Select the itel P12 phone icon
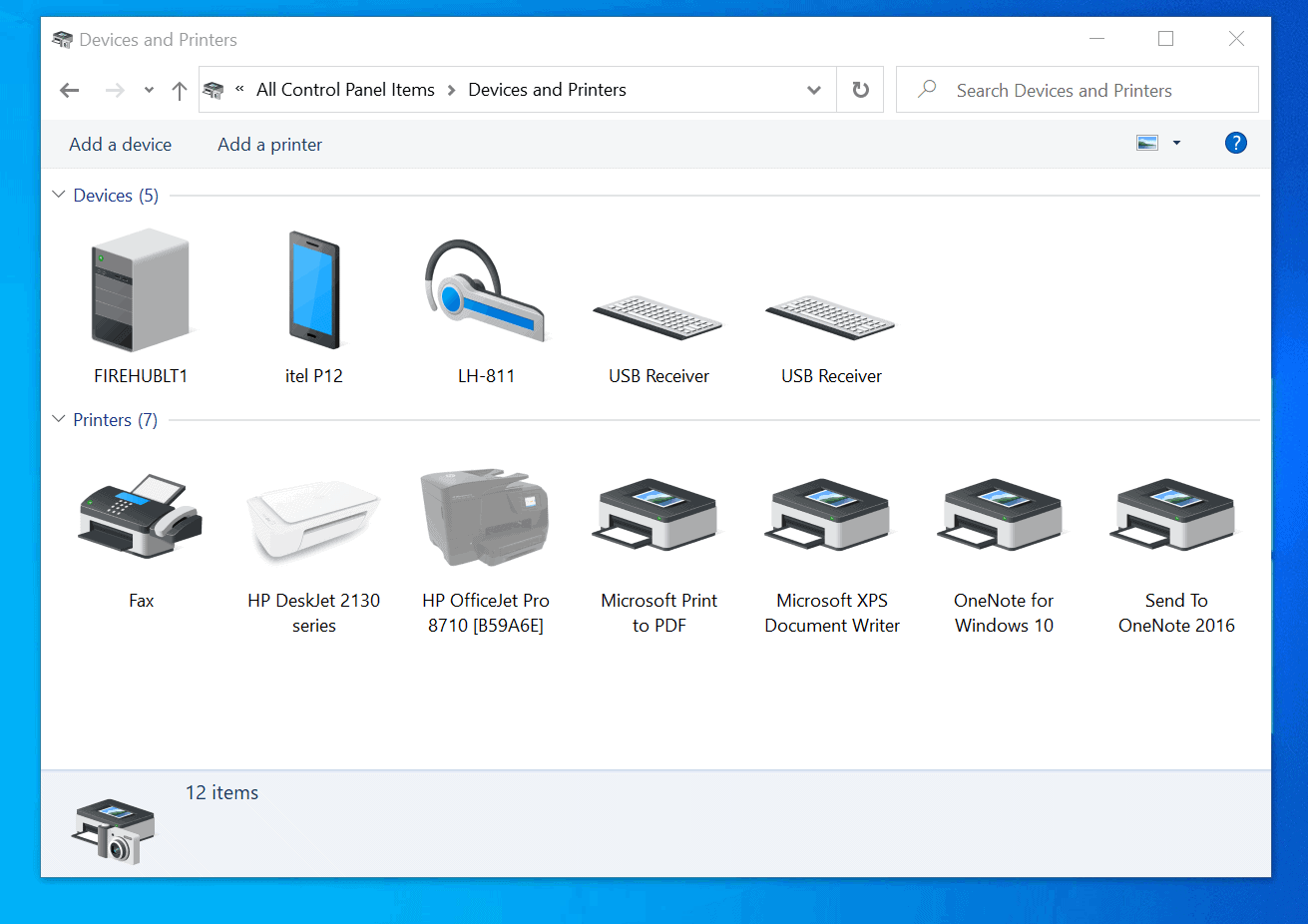The width and height of the screenshot is (1308, 924). tap(314, 289)
